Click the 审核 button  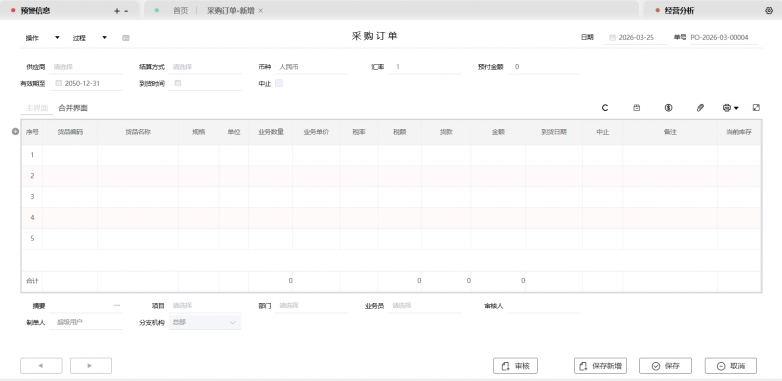coord(515,366)
